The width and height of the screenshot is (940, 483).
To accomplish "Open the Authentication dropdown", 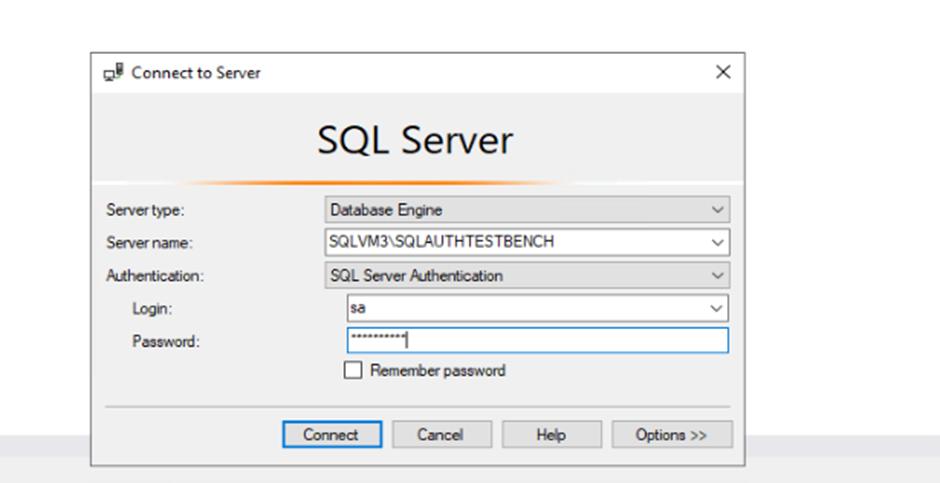I will point(527,276).
